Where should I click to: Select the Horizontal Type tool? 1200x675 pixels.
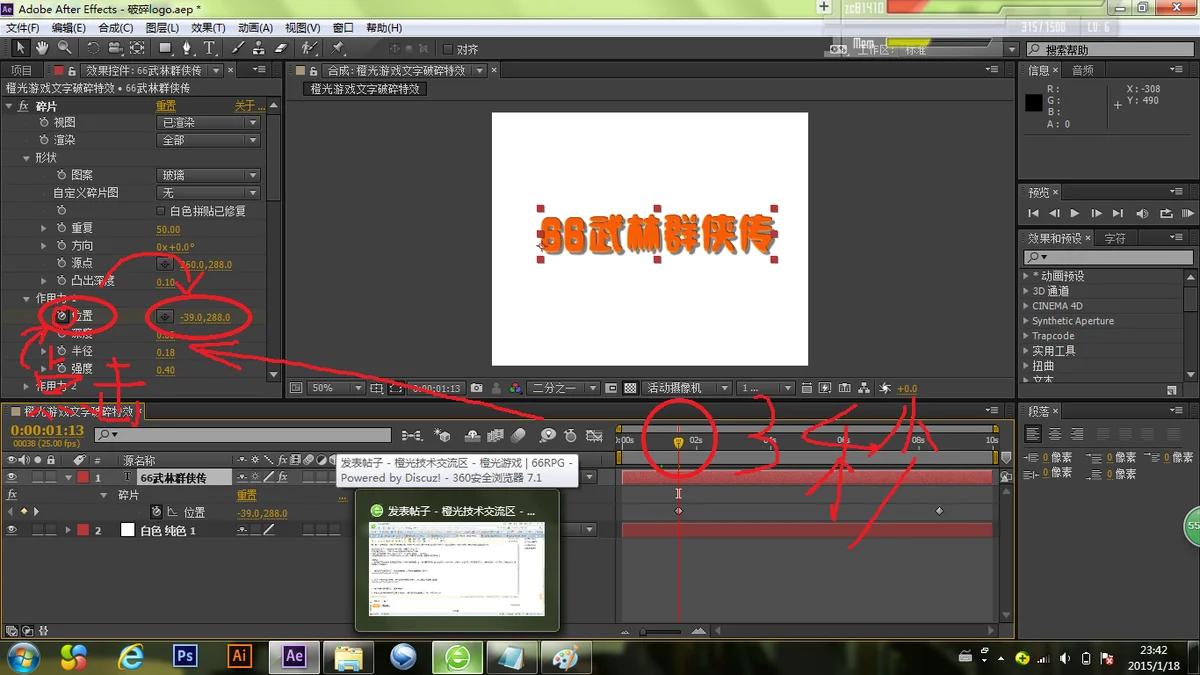pos(209,48)
